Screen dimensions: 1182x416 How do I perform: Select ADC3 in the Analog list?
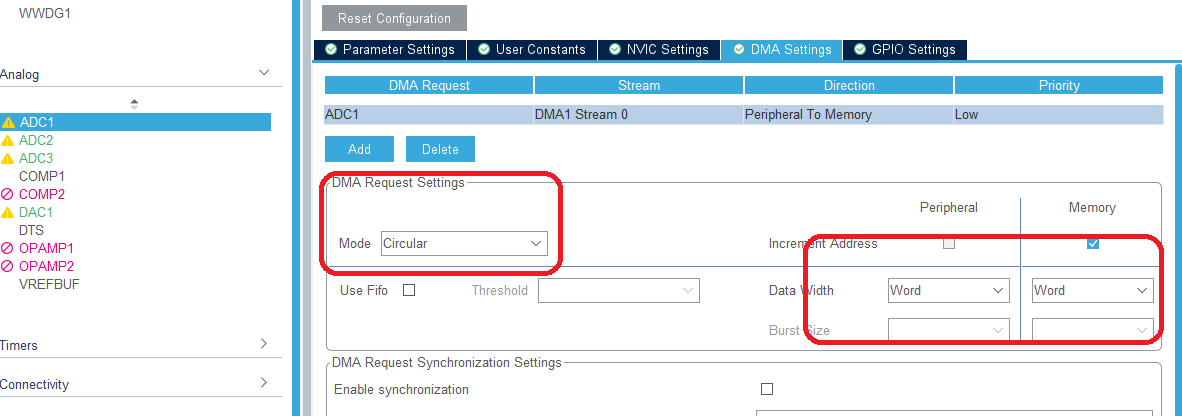coord(36,158)
